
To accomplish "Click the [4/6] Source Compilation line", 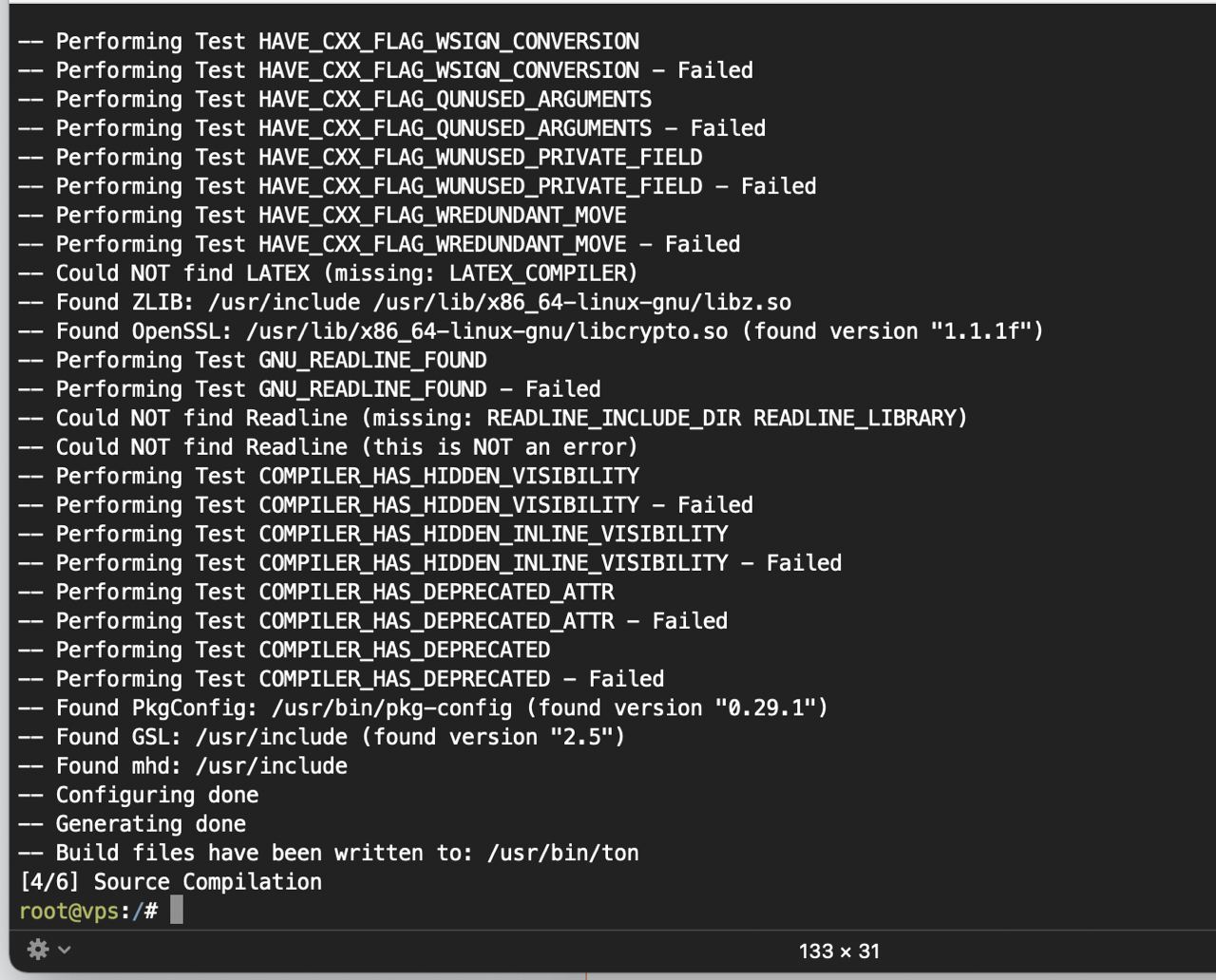I will coord(171,882).
